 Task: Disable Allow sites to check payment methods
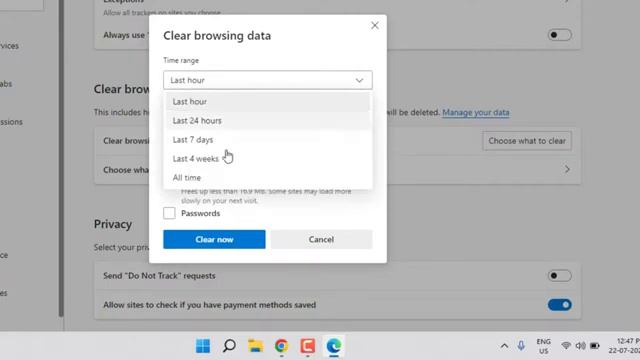[560, 305]
